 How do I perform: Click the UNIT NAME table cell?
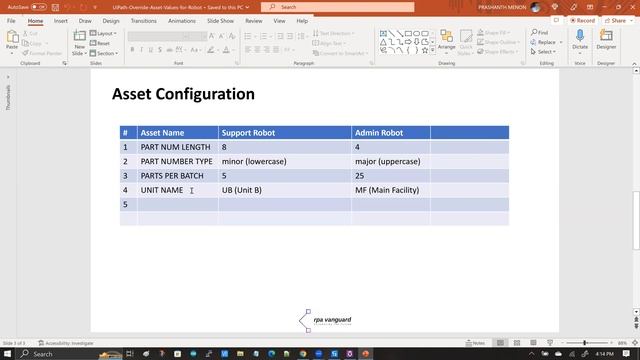click(x=178, y=190)
